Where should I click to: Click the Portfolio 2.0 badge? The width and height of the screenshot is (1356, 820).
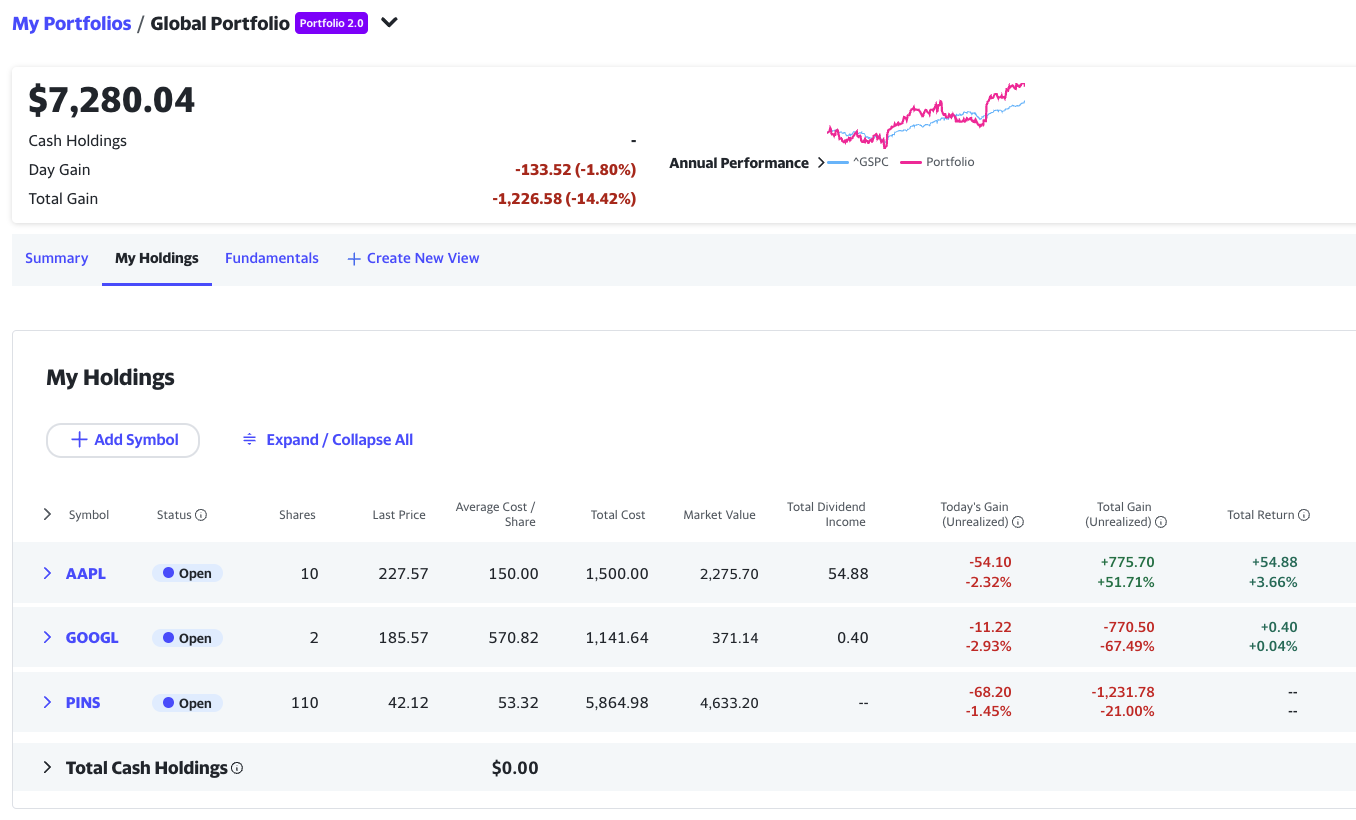point(331,23)
